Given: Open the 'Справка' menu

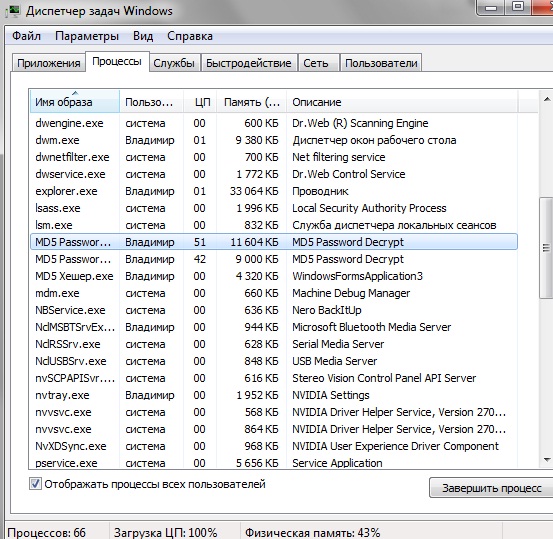Looking at the screenshot, I should tap(190, 36).
